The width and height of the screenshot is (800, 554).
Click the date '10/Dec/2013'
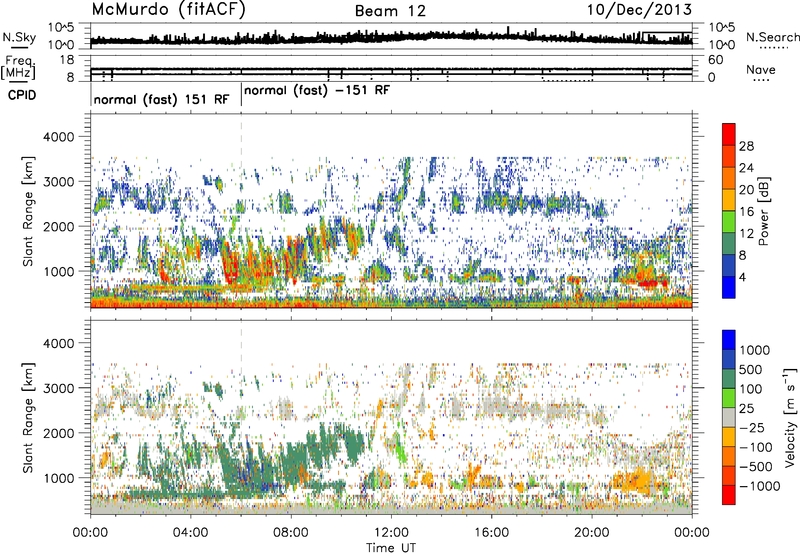(x=640, y=10)
